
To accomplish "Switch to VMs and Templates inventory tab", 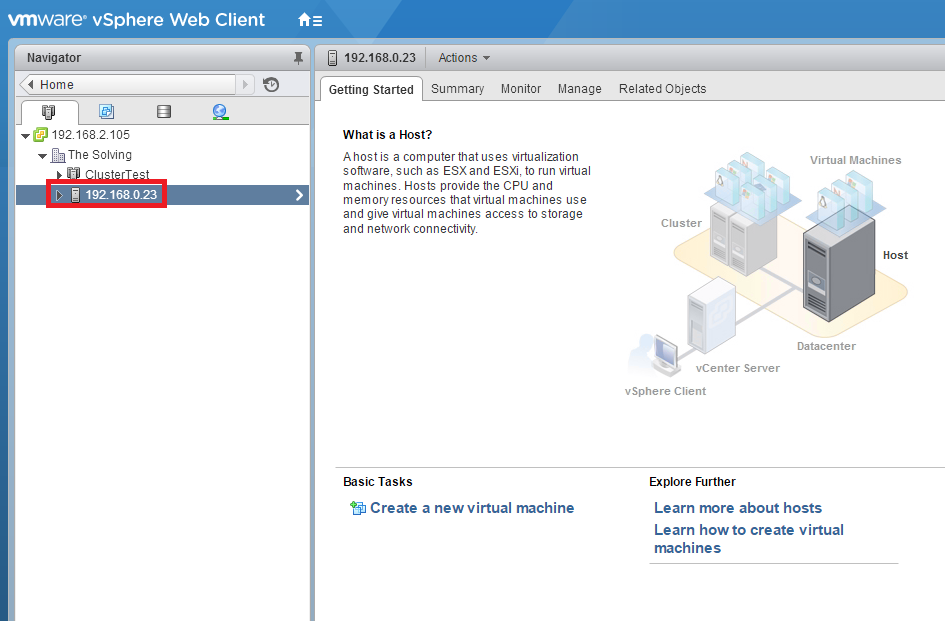I will coord(107,112).
